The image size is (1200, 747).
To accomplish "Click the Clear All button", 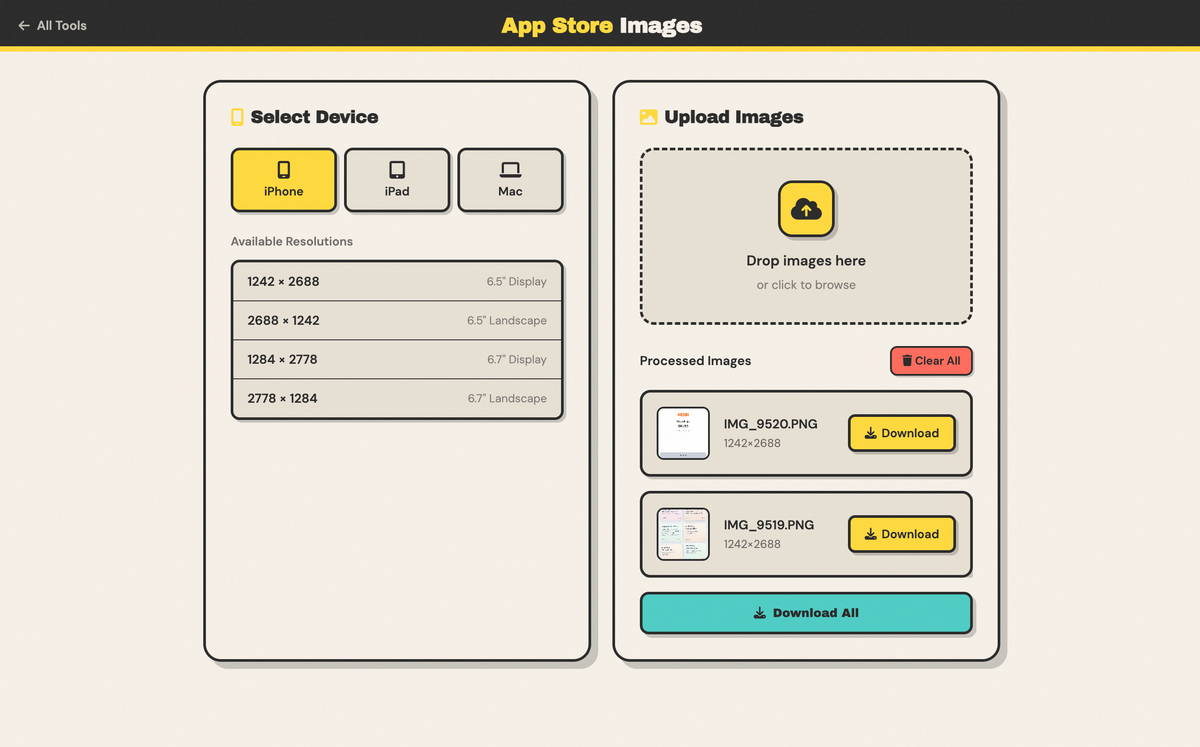I will pos(931,361).
